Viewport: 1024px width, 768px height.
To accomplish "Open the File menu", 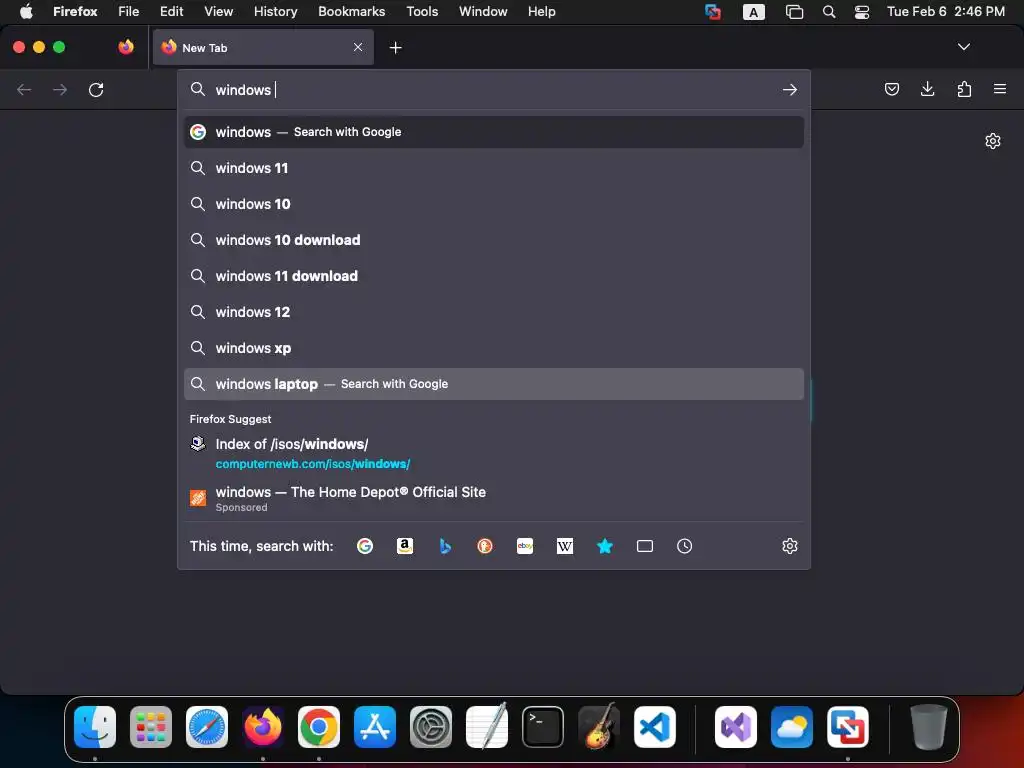I will (129, 11).
